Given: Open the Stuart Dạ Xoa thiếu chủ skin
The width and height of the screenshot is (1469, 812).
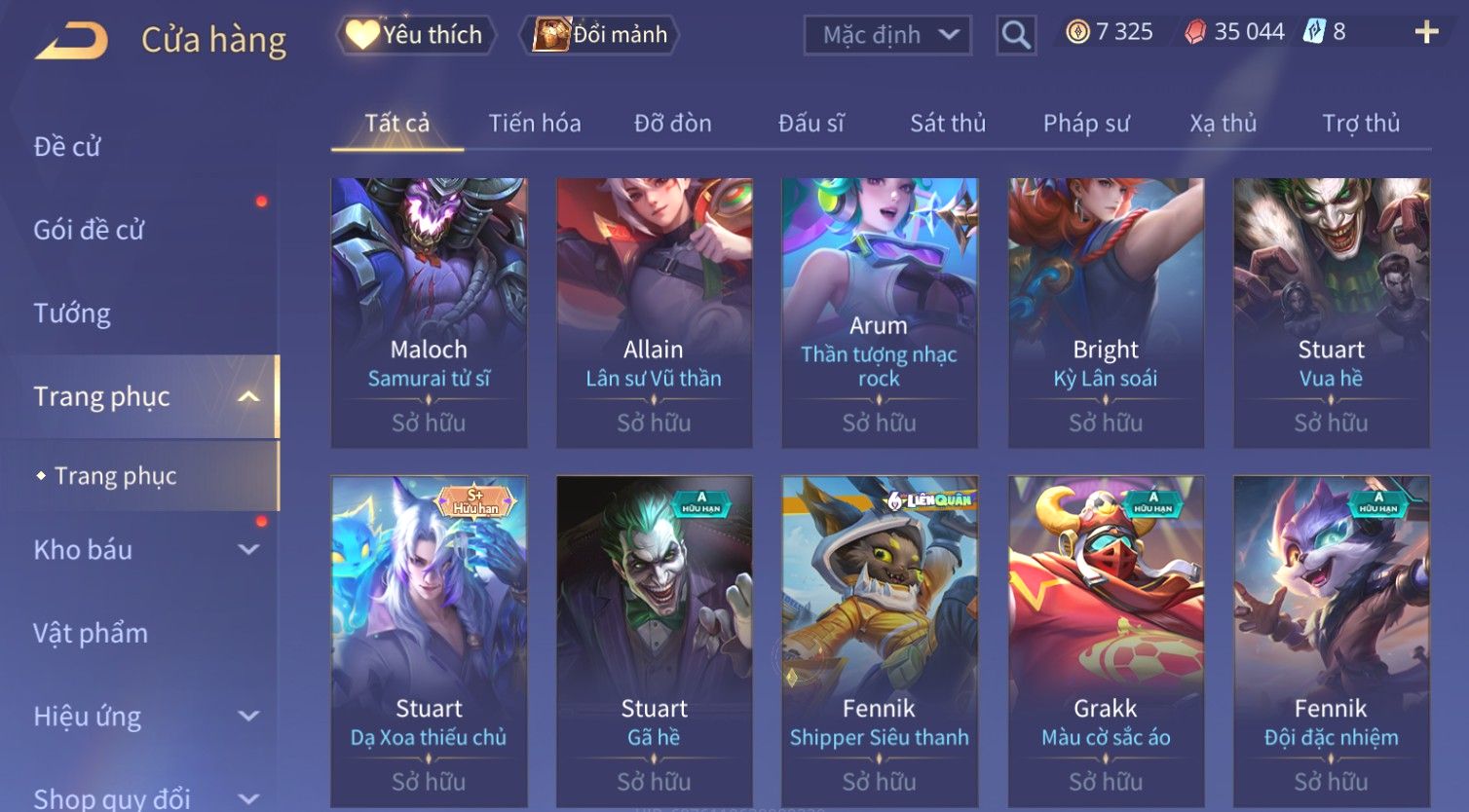Looking at the screenshot, I should (x=429, y=641).
